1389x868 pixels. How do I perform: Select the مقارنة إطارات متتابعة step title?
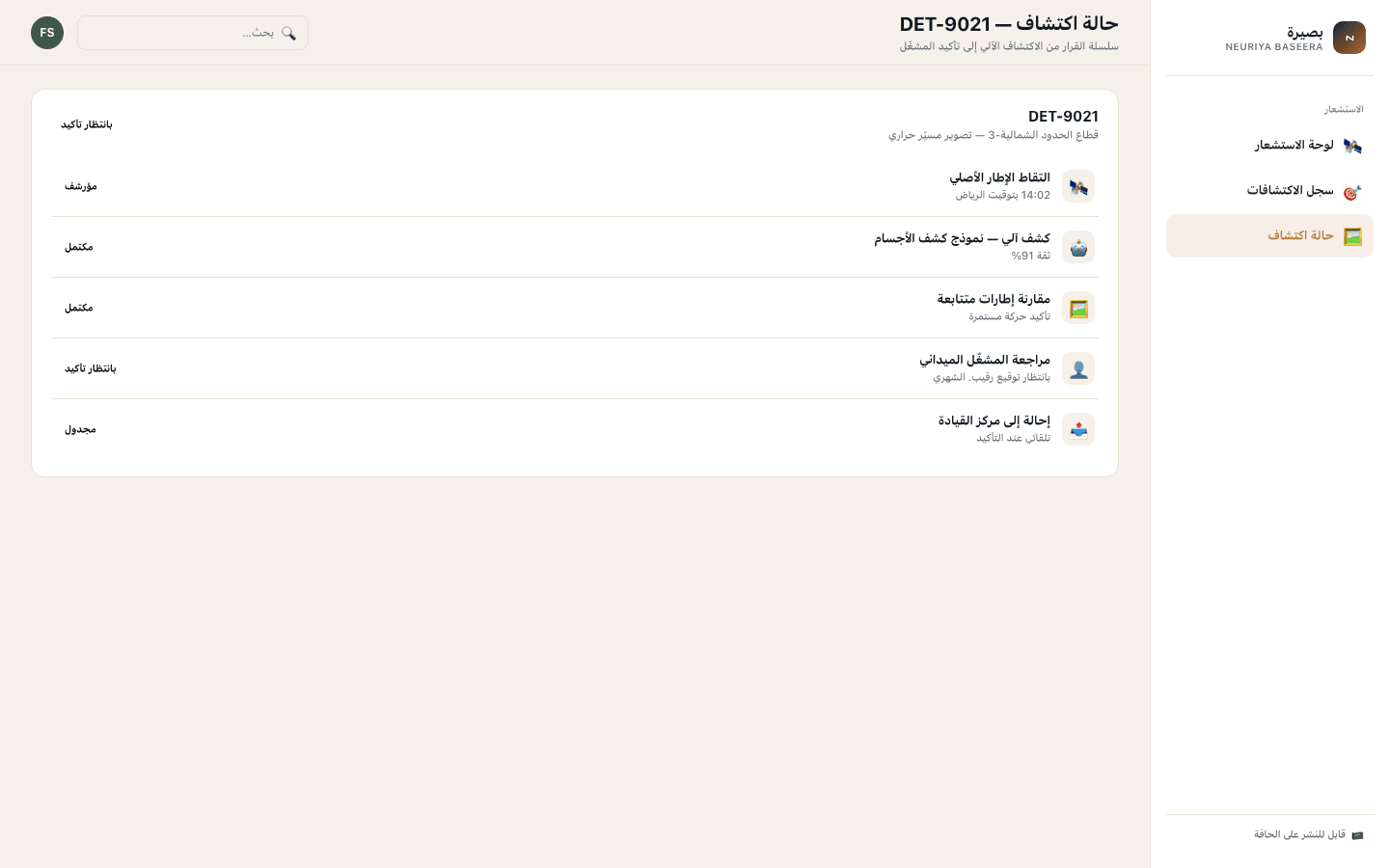click(994, 299)
